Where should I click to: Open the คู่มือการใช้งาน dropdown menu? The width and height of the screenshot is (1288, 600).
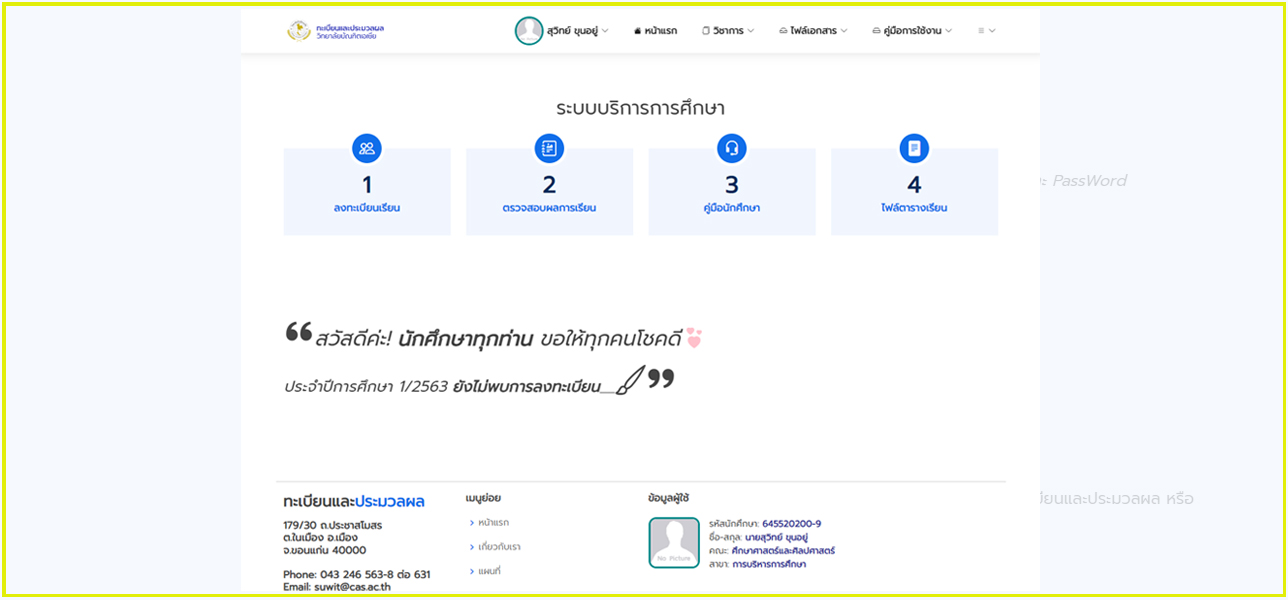[x=912, y=31]
